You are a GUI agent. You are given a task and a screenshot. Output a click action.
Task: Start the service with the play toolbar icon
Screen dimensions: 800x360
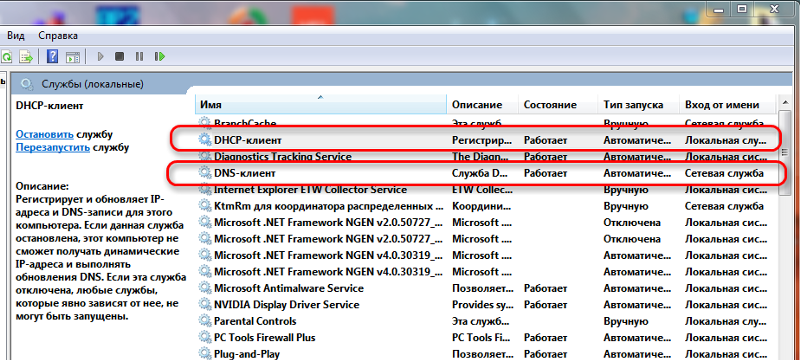coord(101,57)
